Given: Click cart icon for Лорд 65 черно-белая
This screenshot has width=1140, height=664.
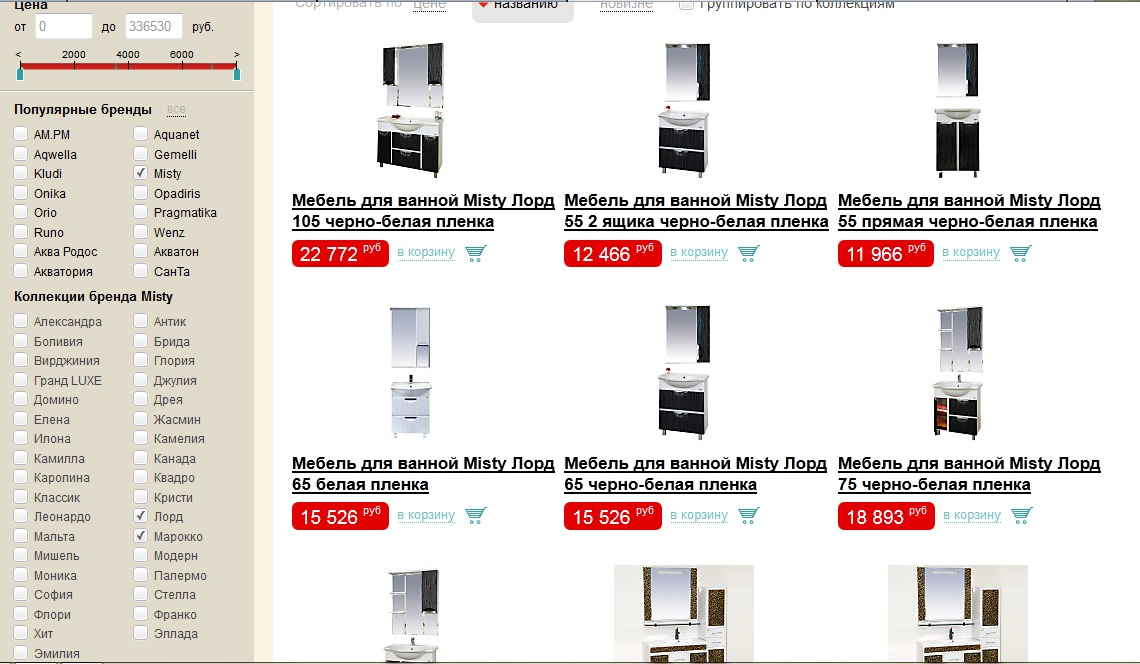Looking at the screenshot, I should (x=748, y=516).
